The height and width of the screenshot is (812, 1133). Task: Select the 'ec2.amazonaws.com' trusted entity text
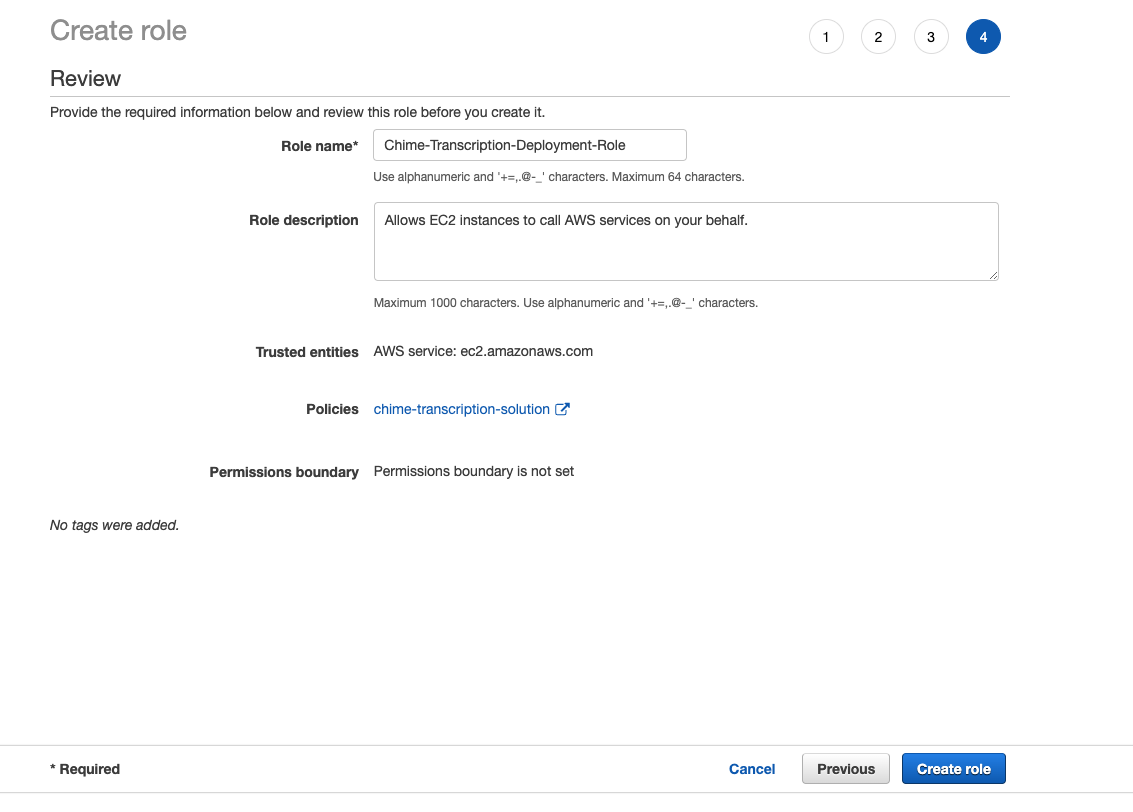pos(526,351)
